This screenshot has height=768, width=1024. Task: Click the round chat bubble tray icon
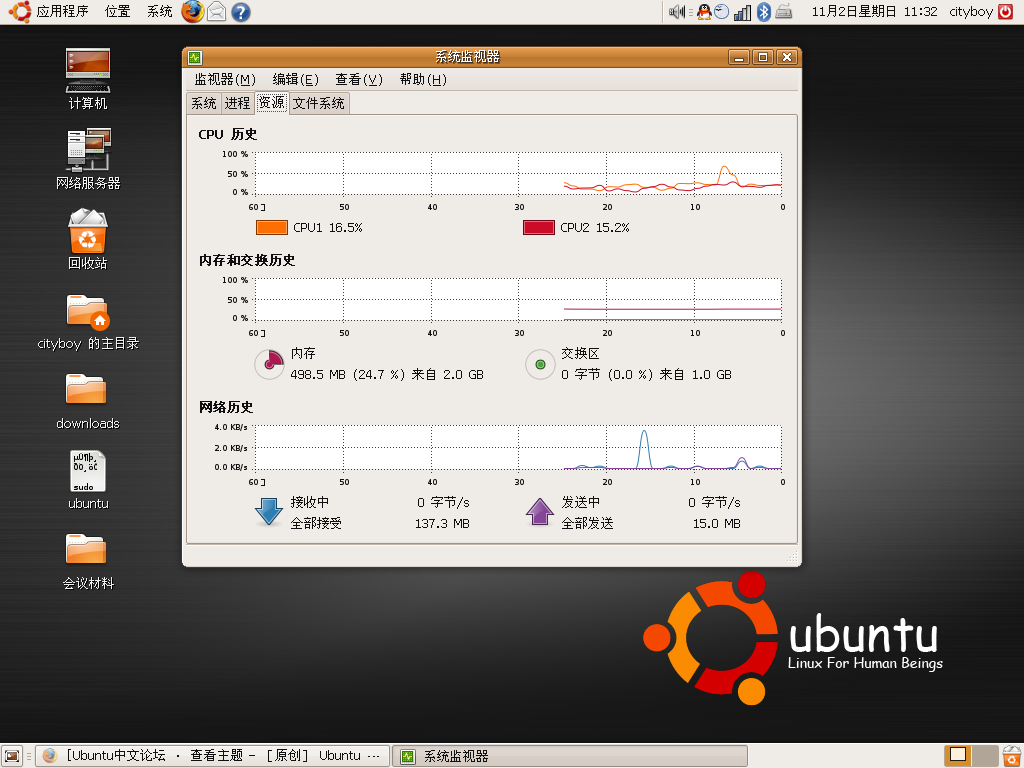[722, 12]
